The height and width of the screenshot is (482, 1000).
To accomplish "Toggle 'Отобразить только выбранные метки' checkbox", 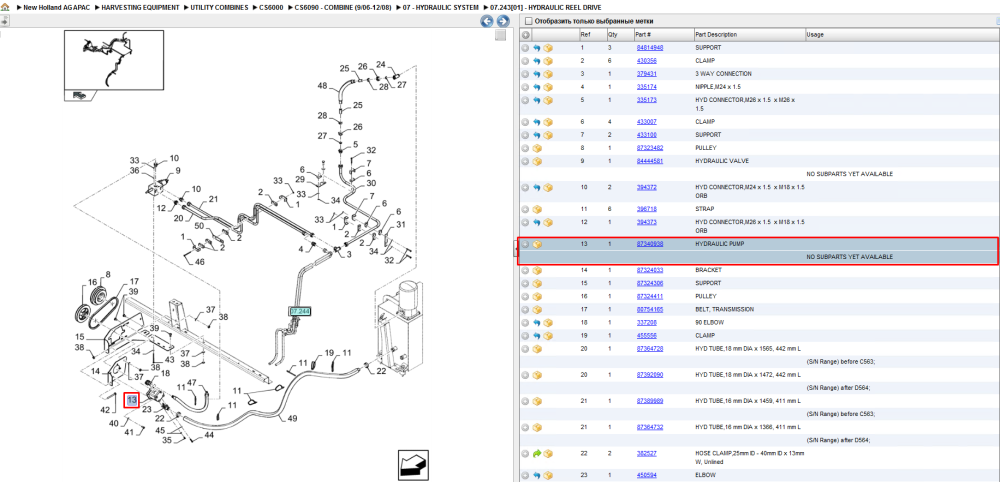I will point(528,21).
